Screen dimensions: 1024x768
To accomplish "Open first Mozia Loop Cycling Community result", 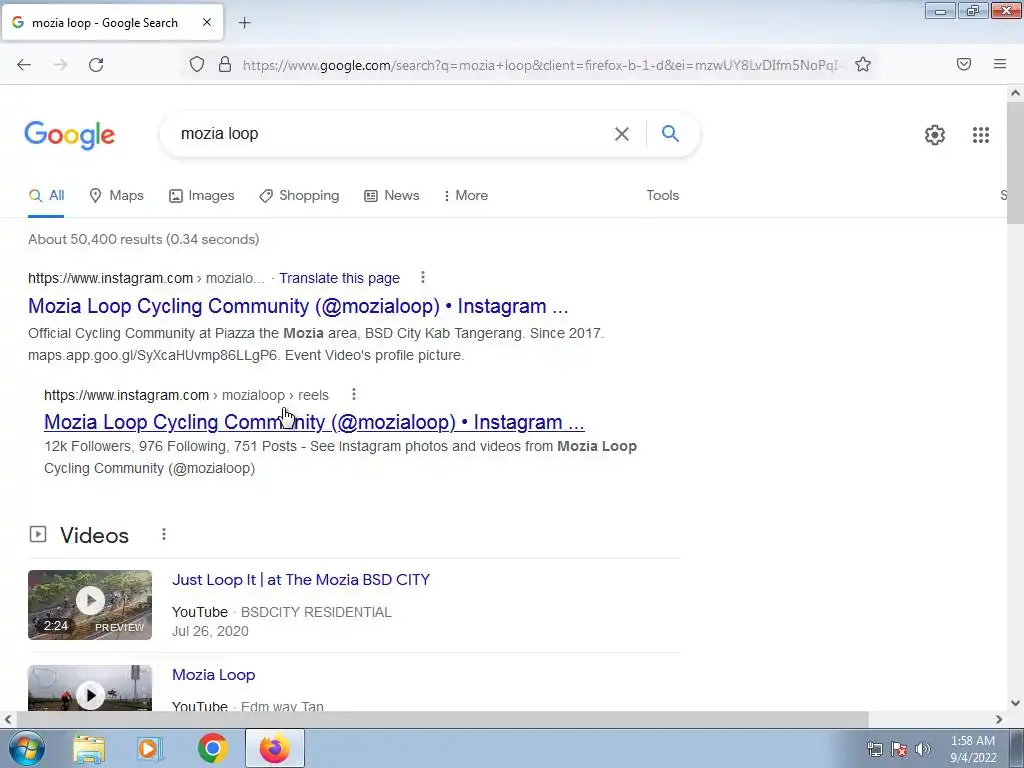I will (298, 306).
